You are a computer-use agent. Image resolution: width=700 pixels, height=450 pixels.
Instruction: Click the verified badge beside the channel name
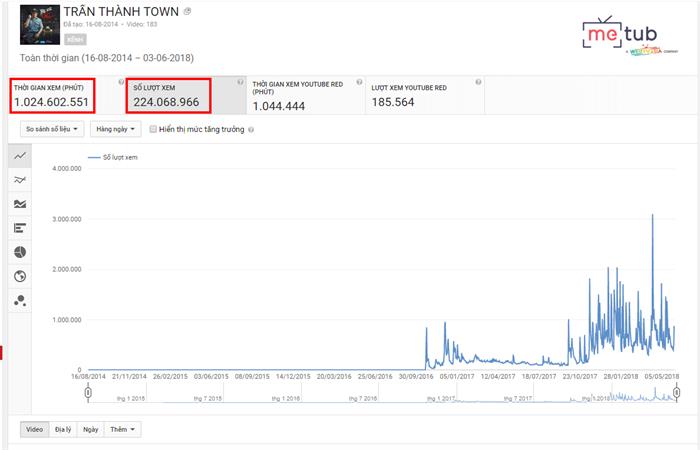coord(188,11)
